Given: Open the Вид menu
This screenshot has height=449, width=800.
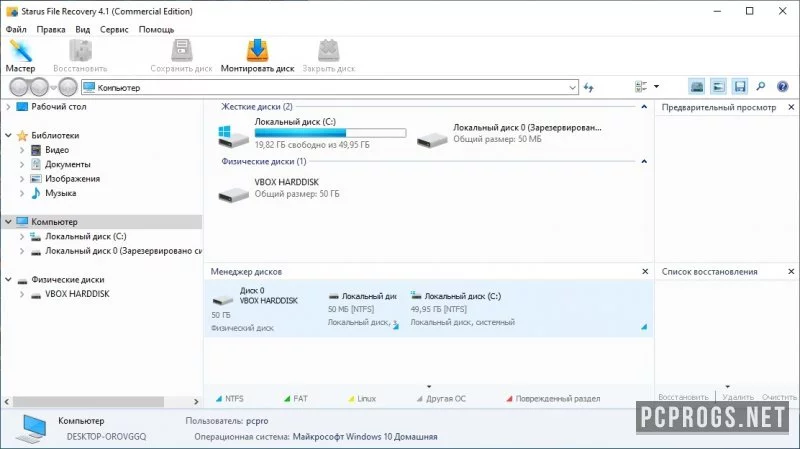Looking at the screenshot, I should pyautogui.click(x=83, y=30).
